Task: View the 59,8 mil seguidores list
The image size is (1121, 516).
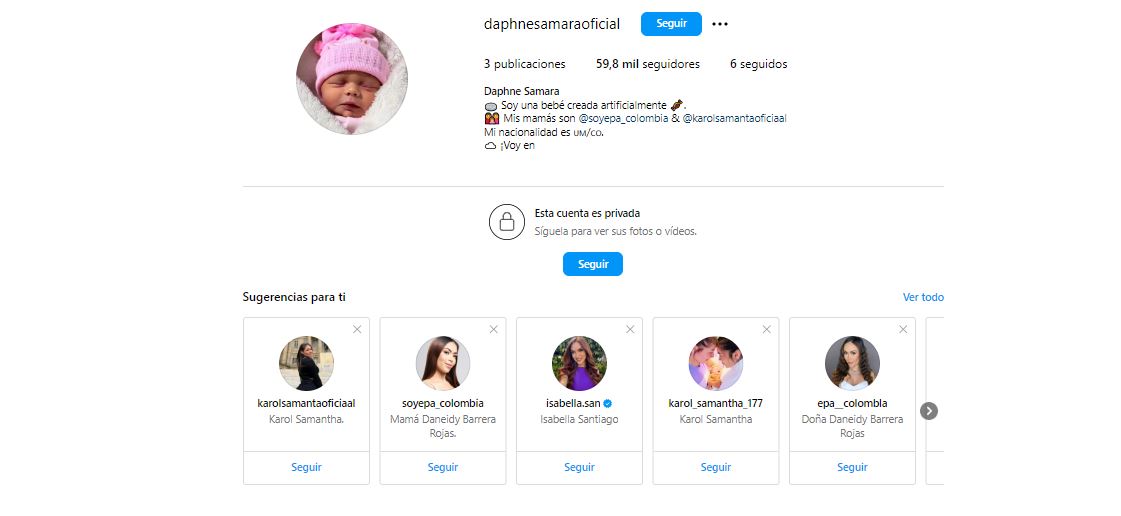Action: pos(648,64)
